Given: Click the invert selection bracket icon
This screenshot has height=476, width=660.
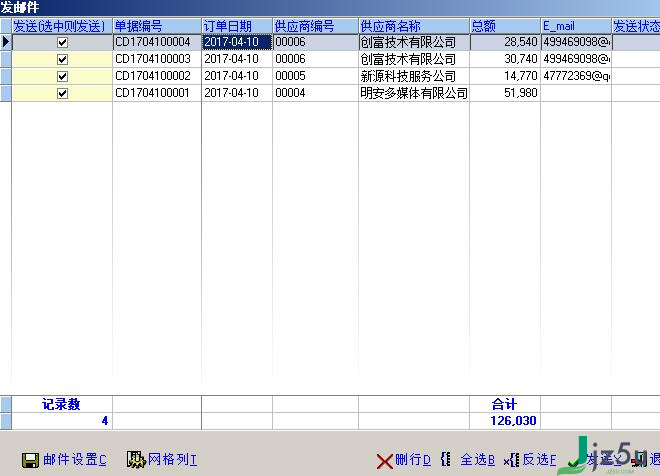Looking at the screenshot, I should (511, 460).
